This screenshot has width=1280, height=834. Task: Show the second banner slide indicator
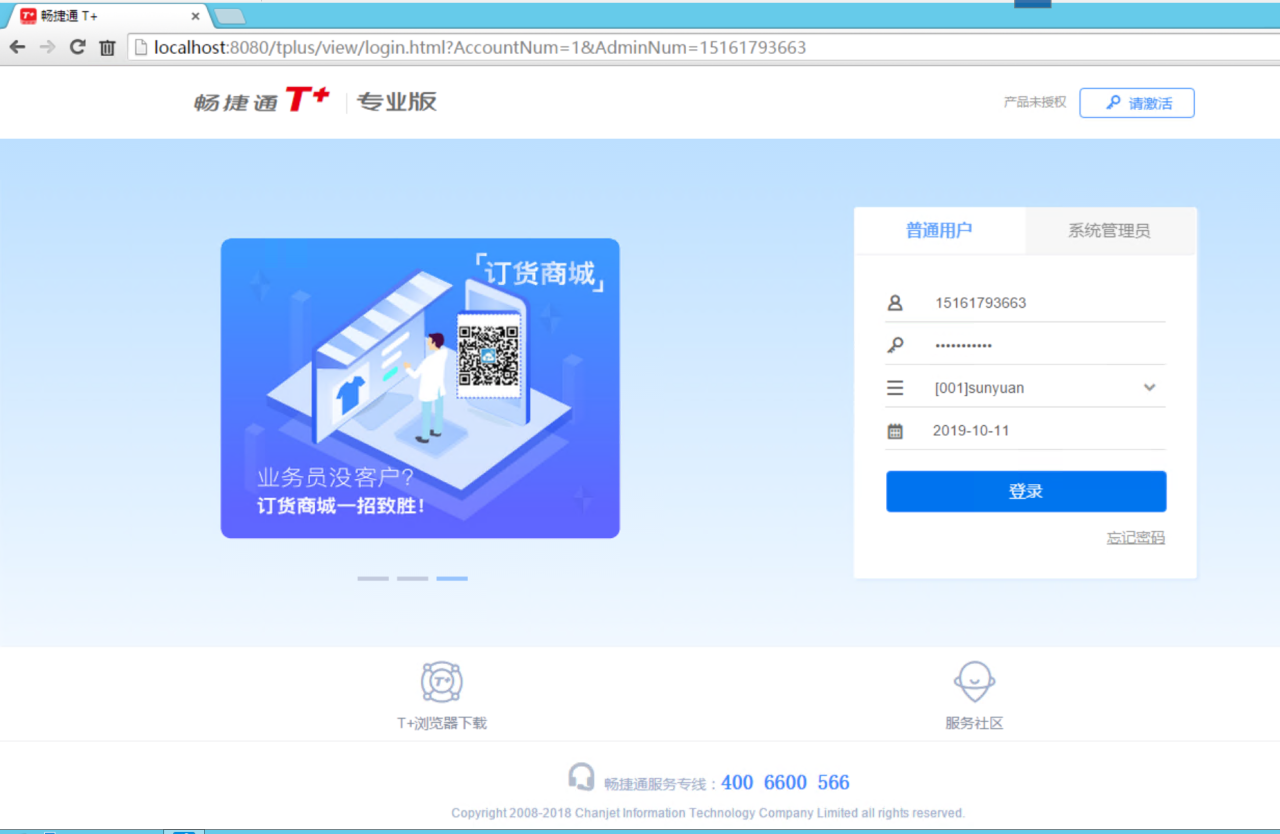[412, 578]
